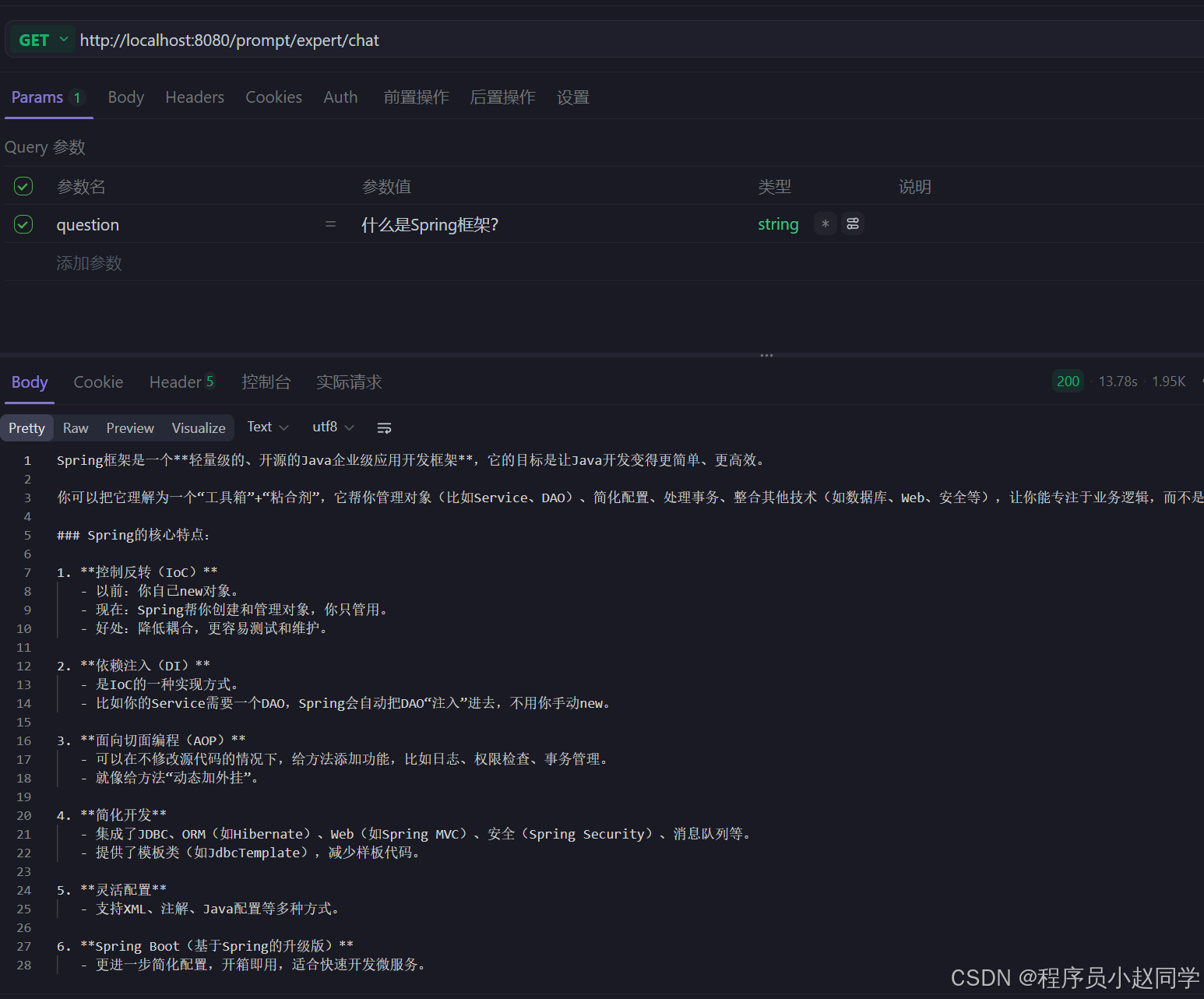
Task: Open the Auth tab
Action: [340, 97]
